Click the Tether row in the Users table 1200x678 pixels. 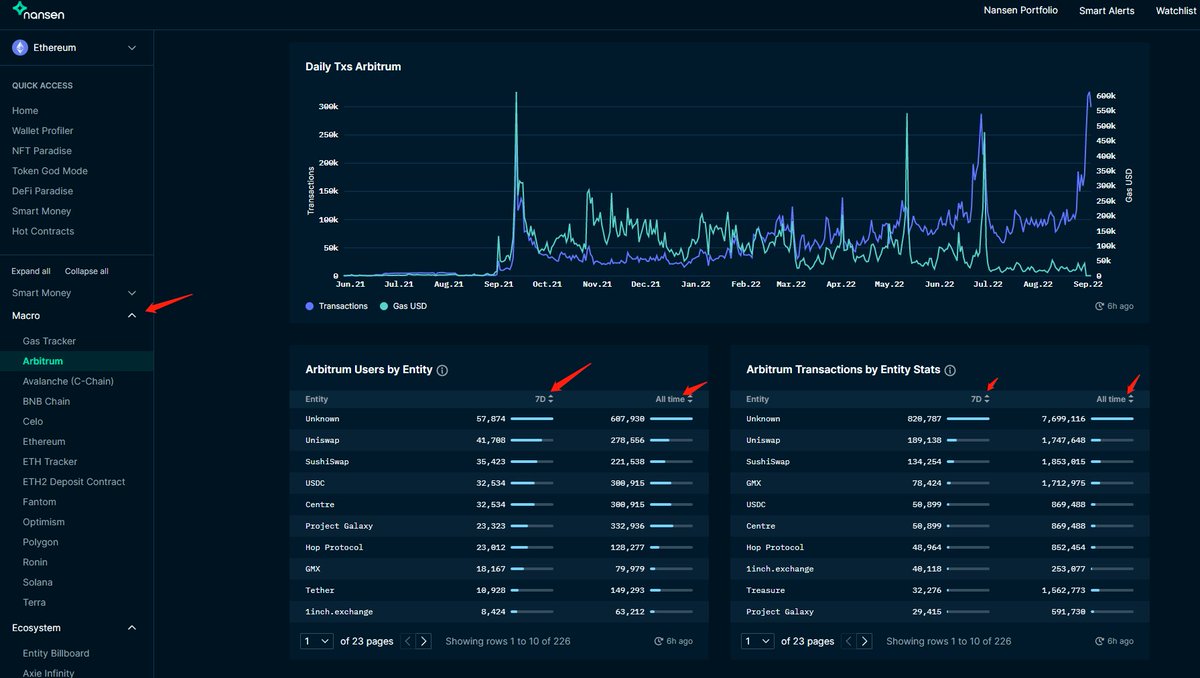499,590
